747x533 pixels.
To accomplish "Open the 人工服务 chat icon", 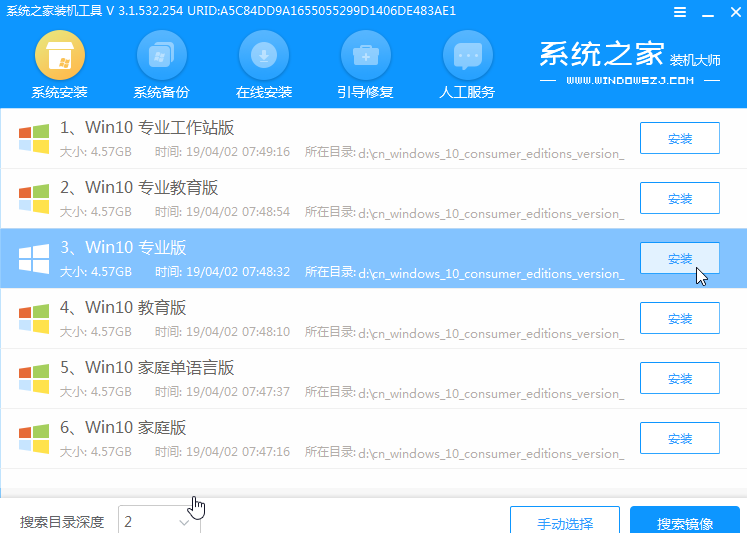I will click(468, 55).
